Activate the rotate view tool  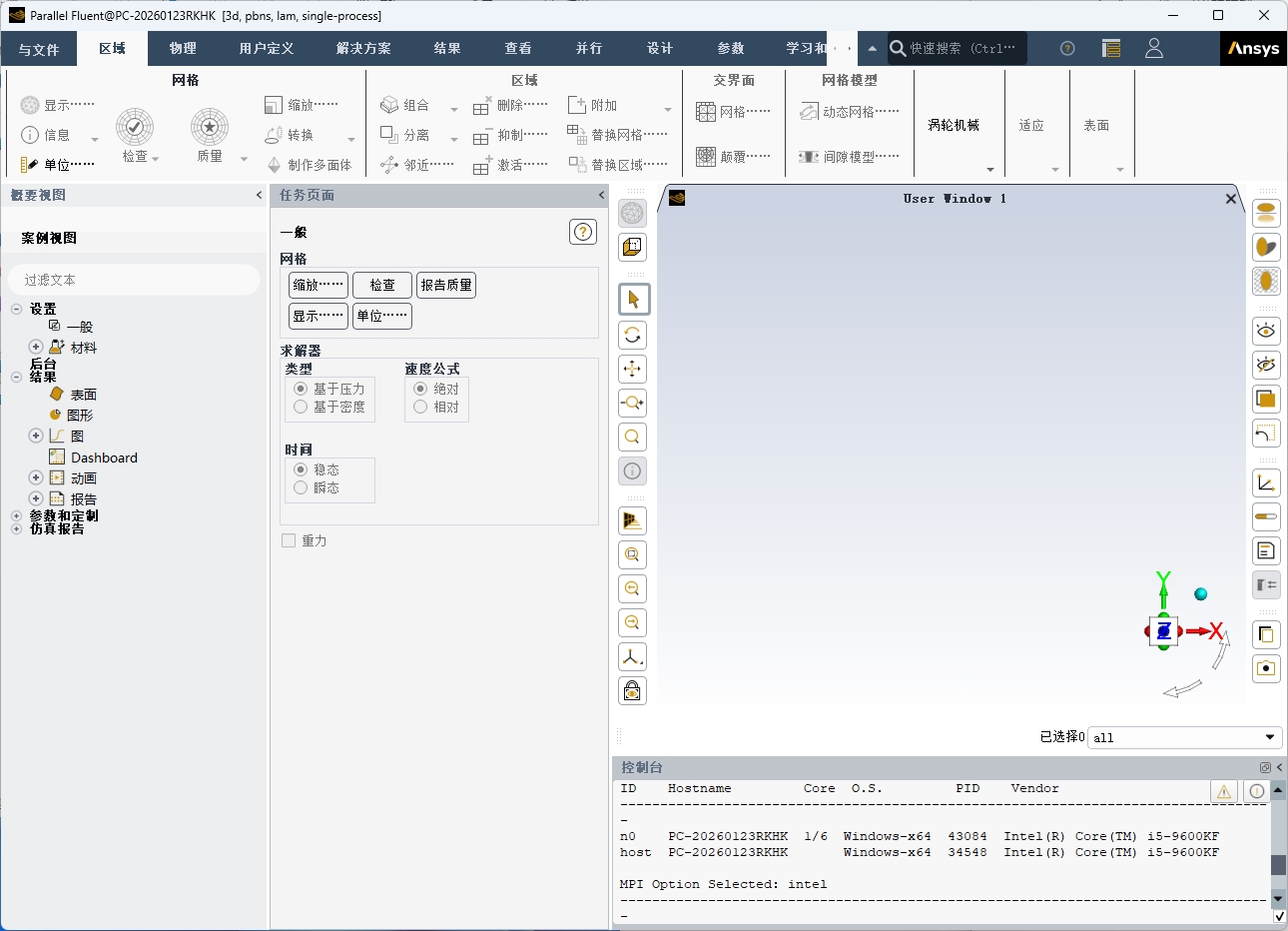pos(632,335)
